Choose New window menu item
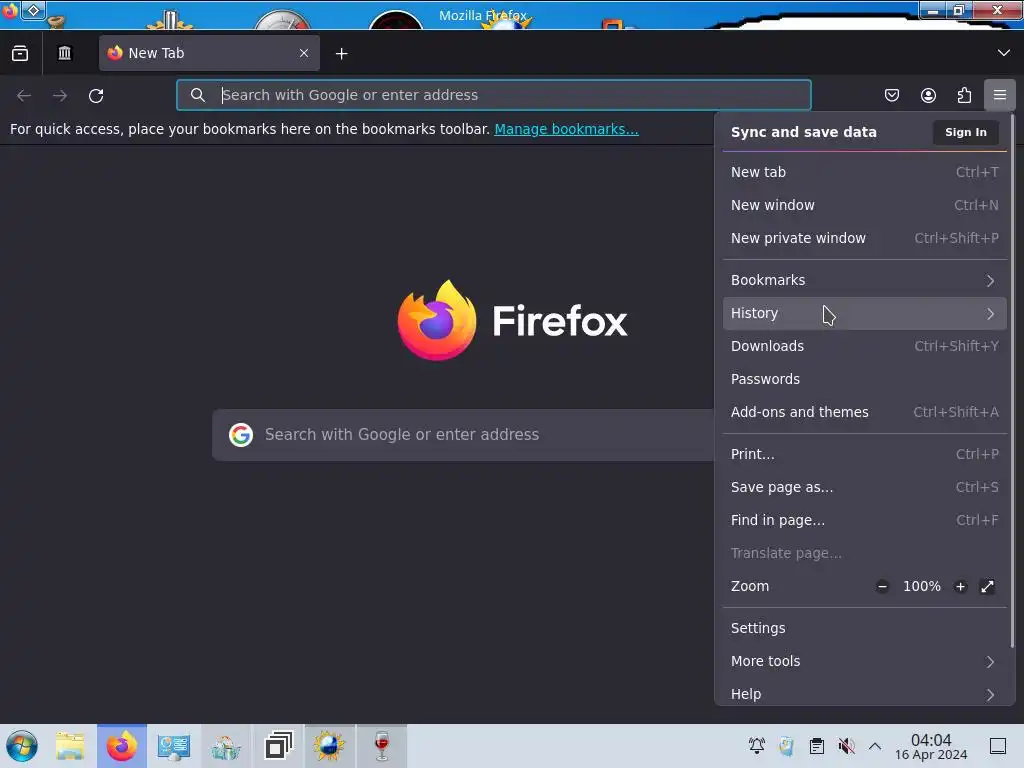Image resolution: width=1024 pixels, height=768 pixels. (x=865, y=205)
